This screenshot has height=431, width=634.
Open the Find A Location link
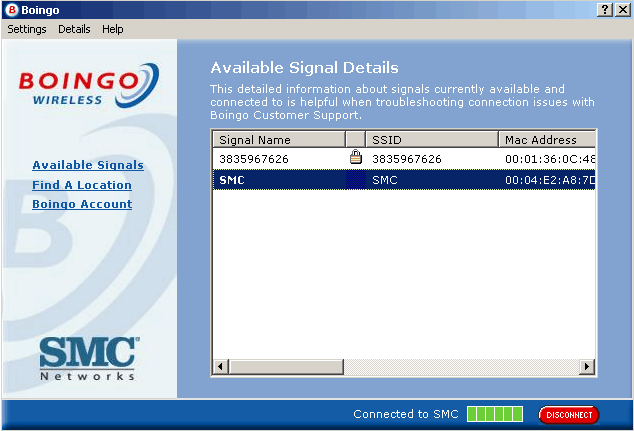coord(82,185)
